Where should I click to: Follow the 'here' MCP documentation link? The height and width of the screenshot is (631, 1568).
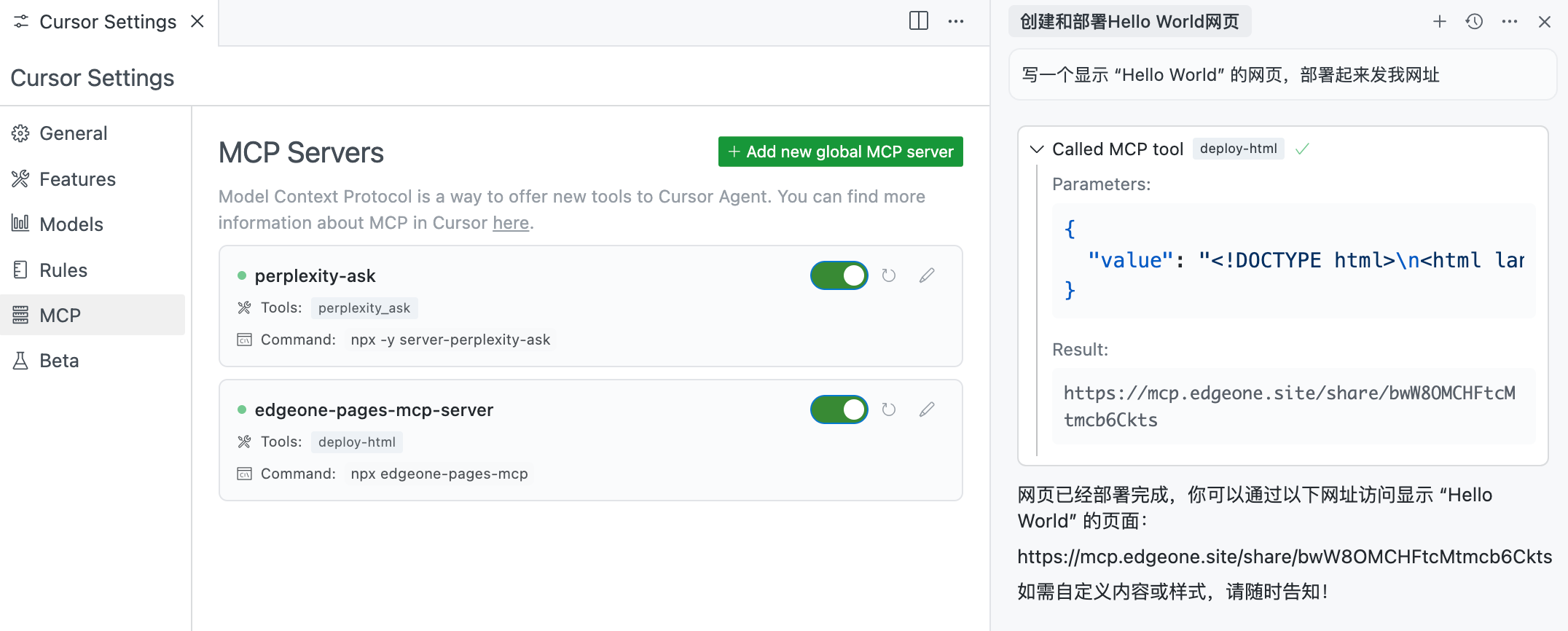pyautogui.click(x=510, y=223)
